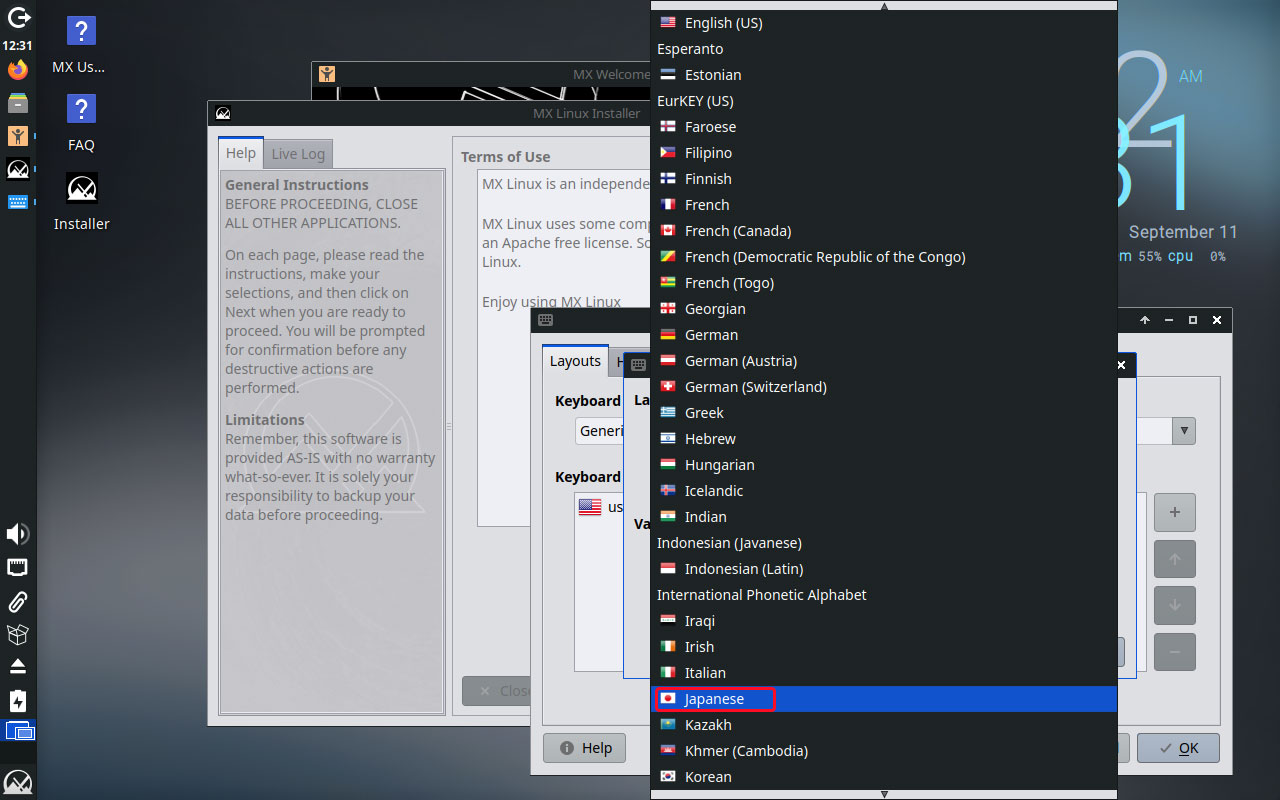Open the volume control icon
Viewport: 1280px width, 800px height.
[18, 534]
